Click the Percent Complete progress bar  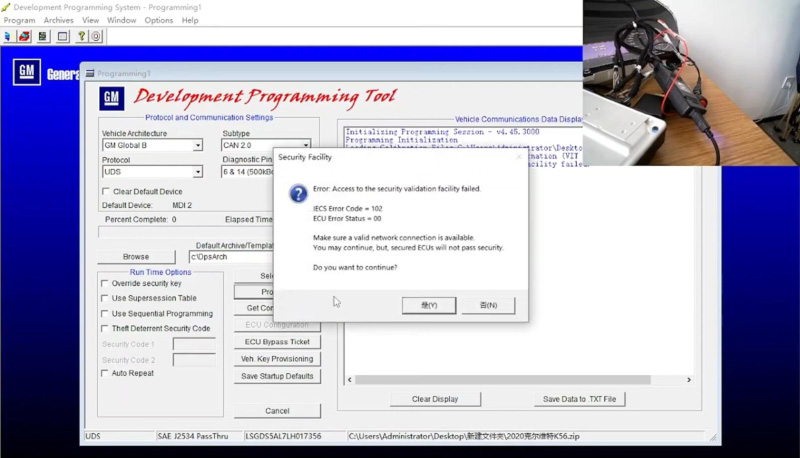click(186, 233)
